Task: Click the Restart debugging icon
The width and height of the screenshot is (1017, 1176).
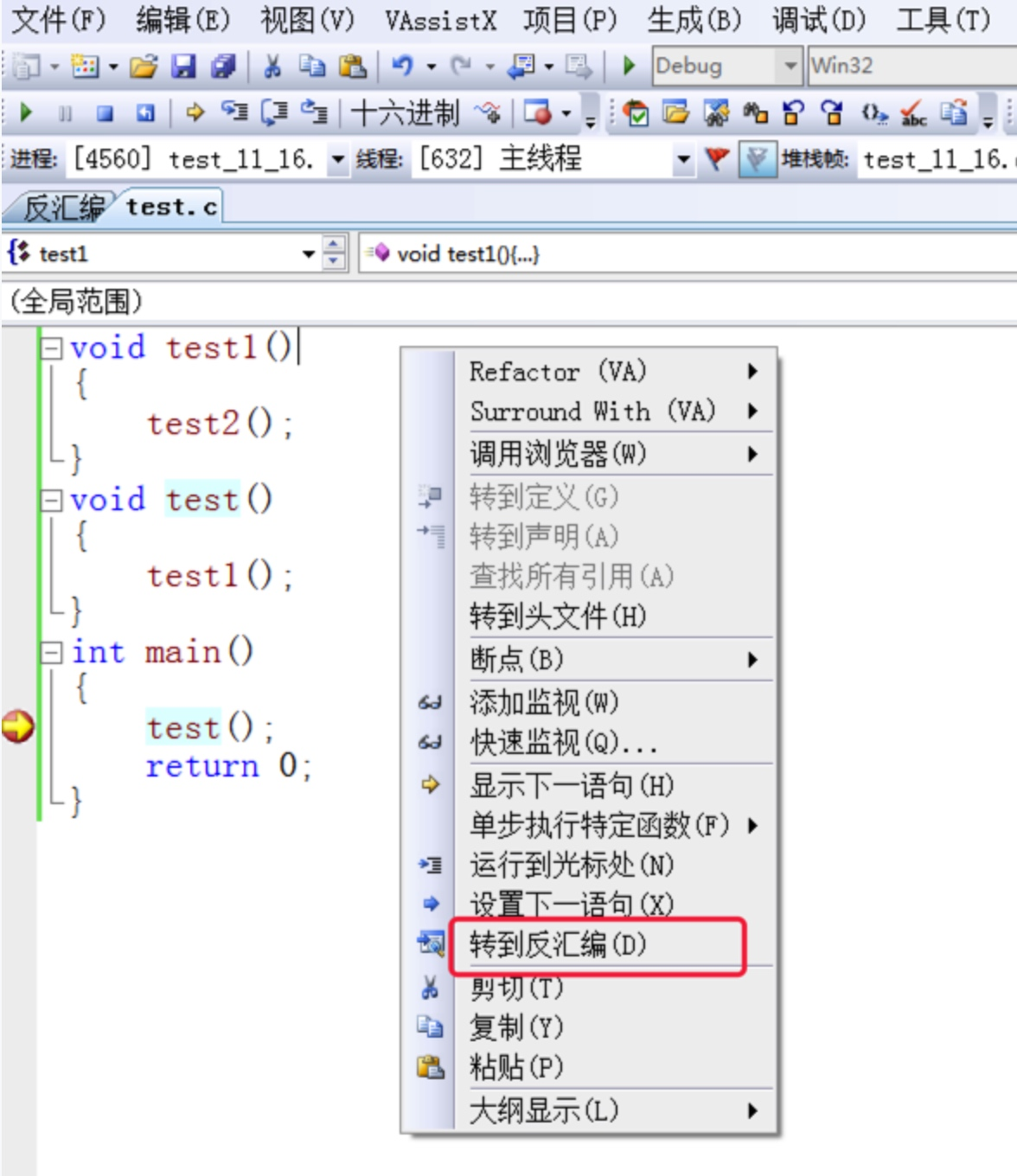Action: click(x=145, y=113)
